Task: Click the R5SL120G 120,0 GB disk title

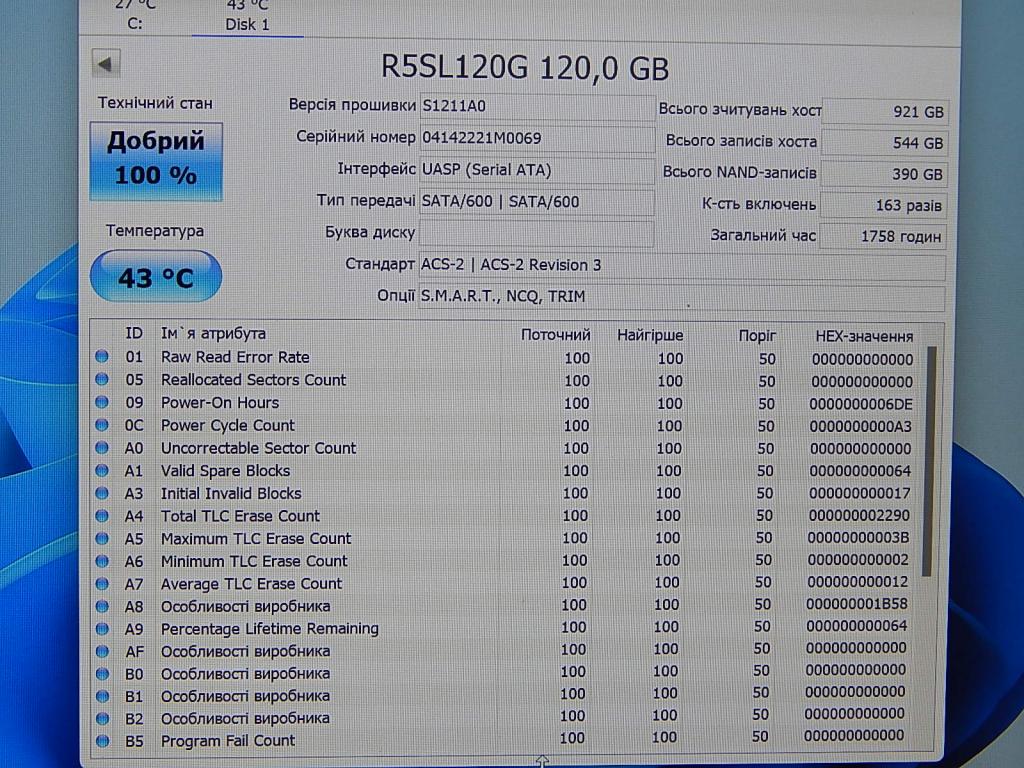Action: (x=525, y=67)
